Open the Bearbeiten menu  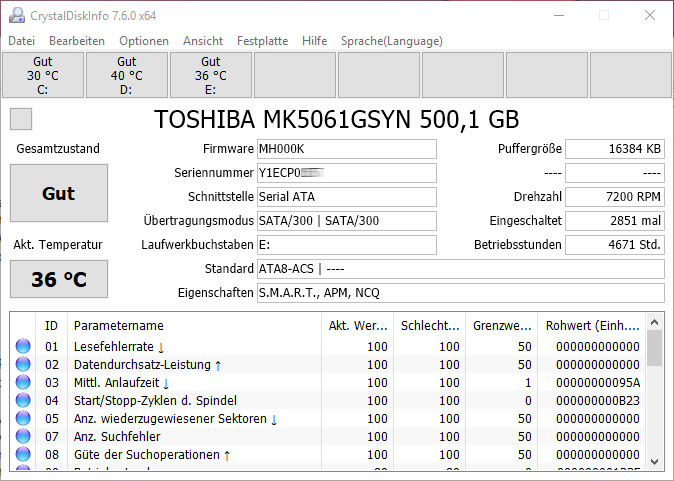click(x=77, y=41)
